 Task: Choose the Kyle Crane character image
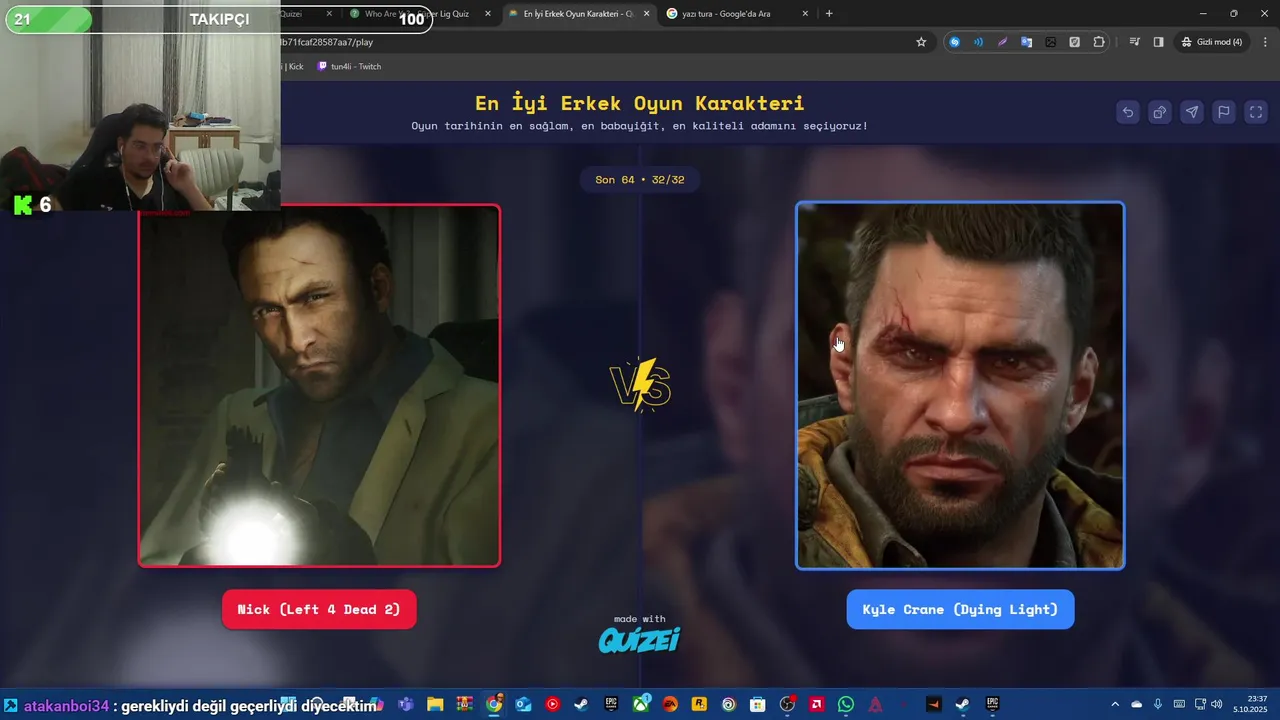point(960,386)
